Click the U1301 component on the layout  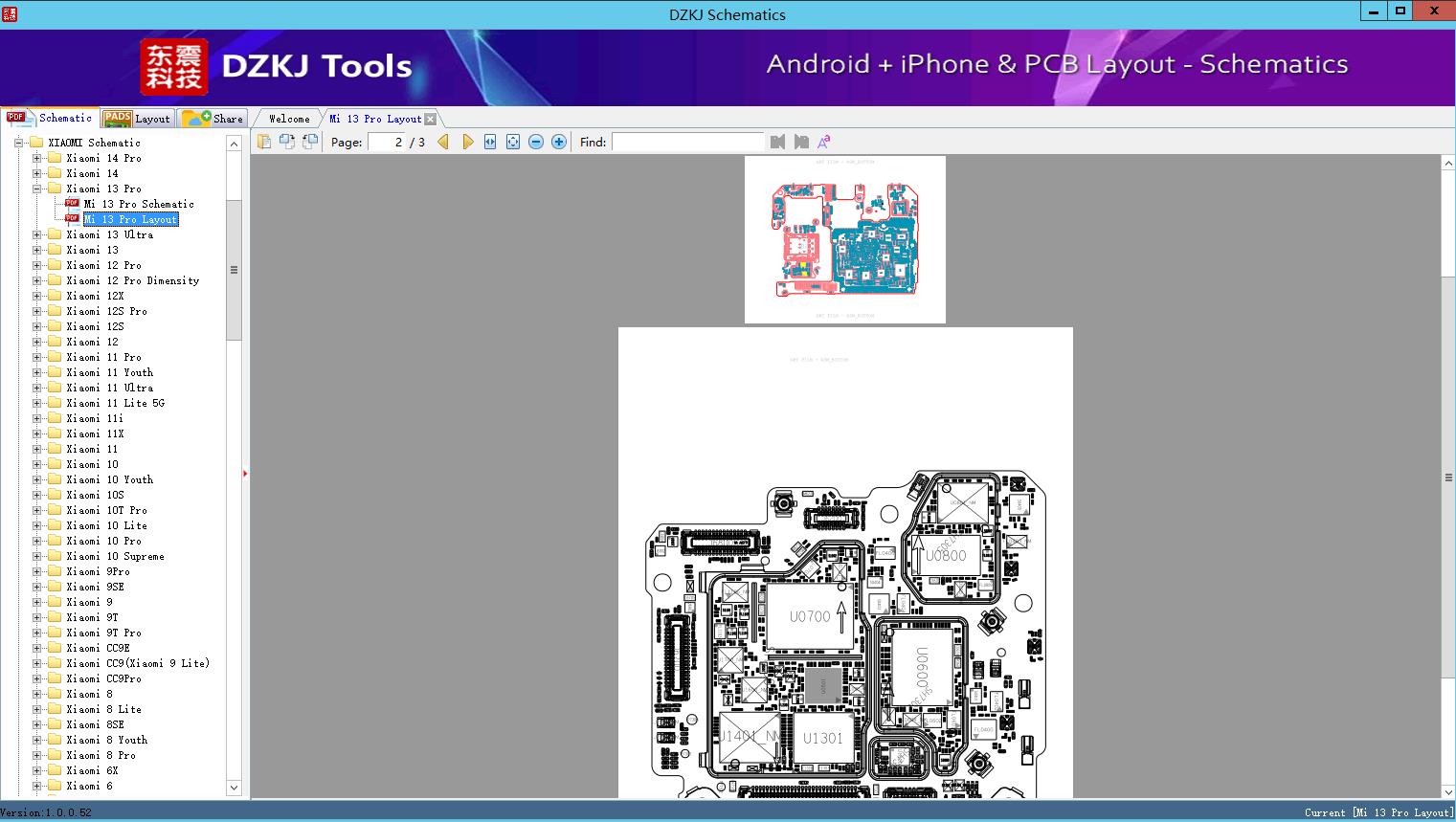pyautogui.click(x=823, y=737)
